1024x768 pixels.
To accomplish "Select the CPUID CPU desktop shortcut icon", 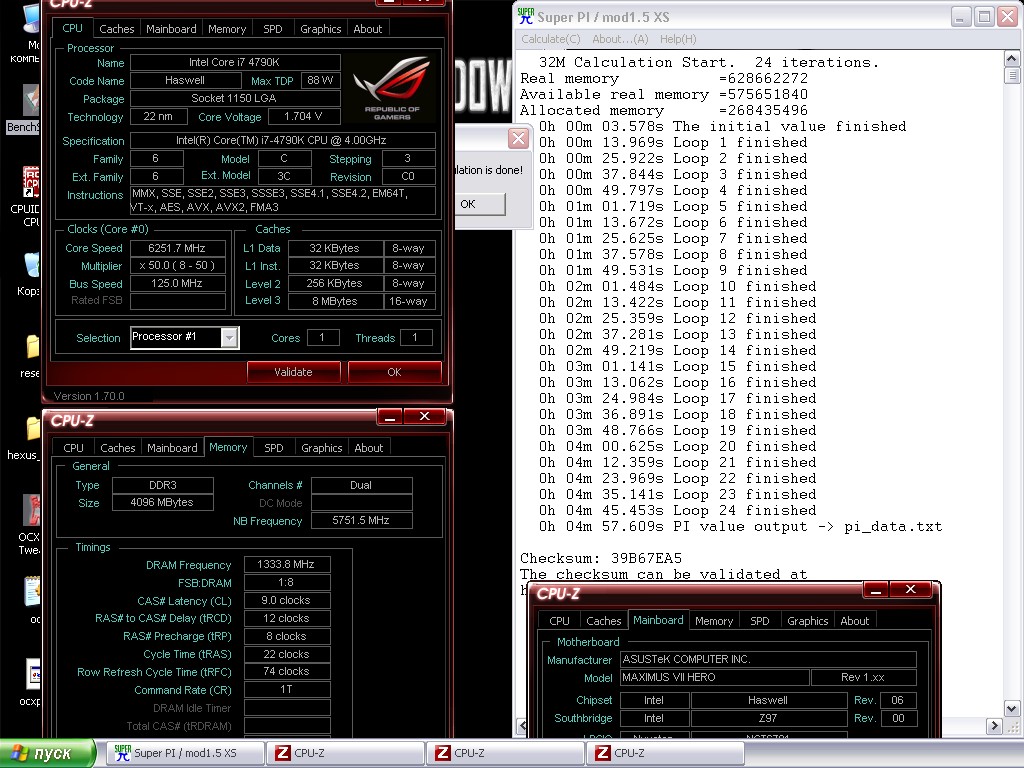I will pos(30,182).
